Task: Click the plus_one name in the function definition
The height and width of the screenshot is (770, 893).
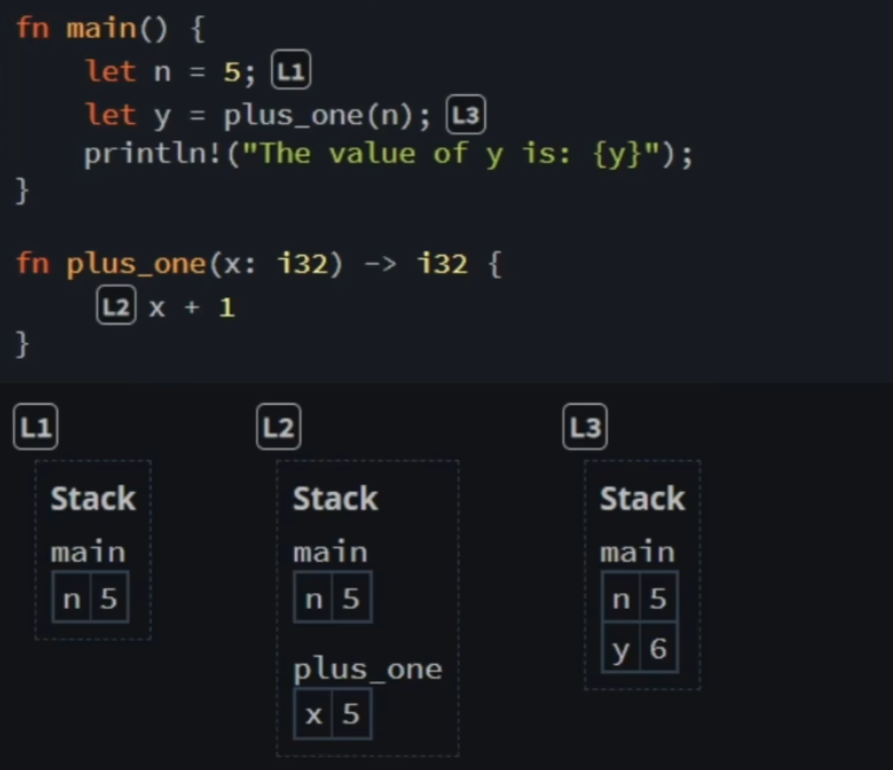Action: (x=135, y=265)
